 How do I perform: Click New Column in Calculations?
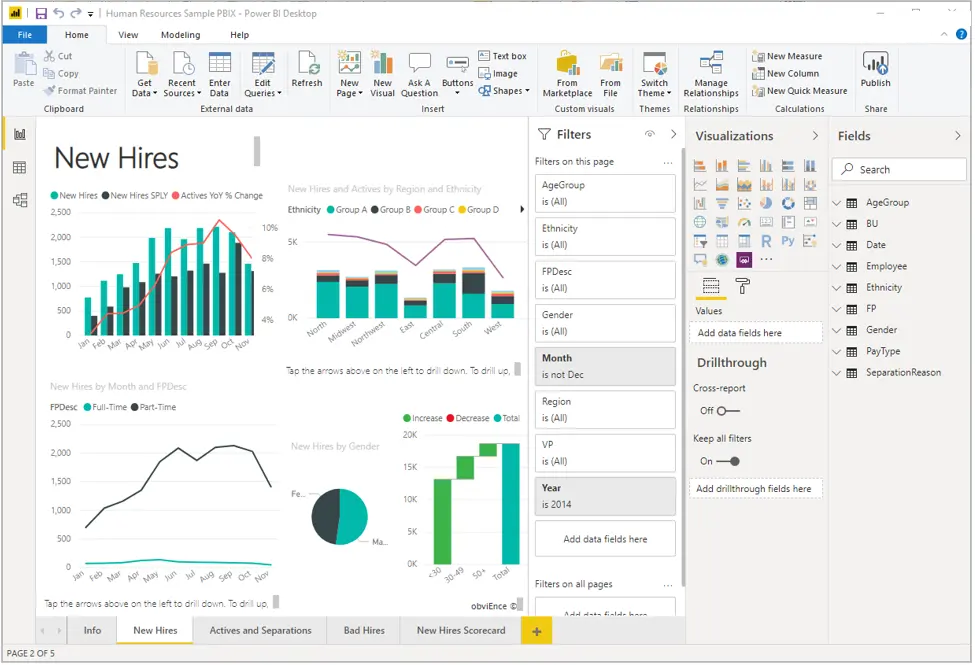(785, 73)
